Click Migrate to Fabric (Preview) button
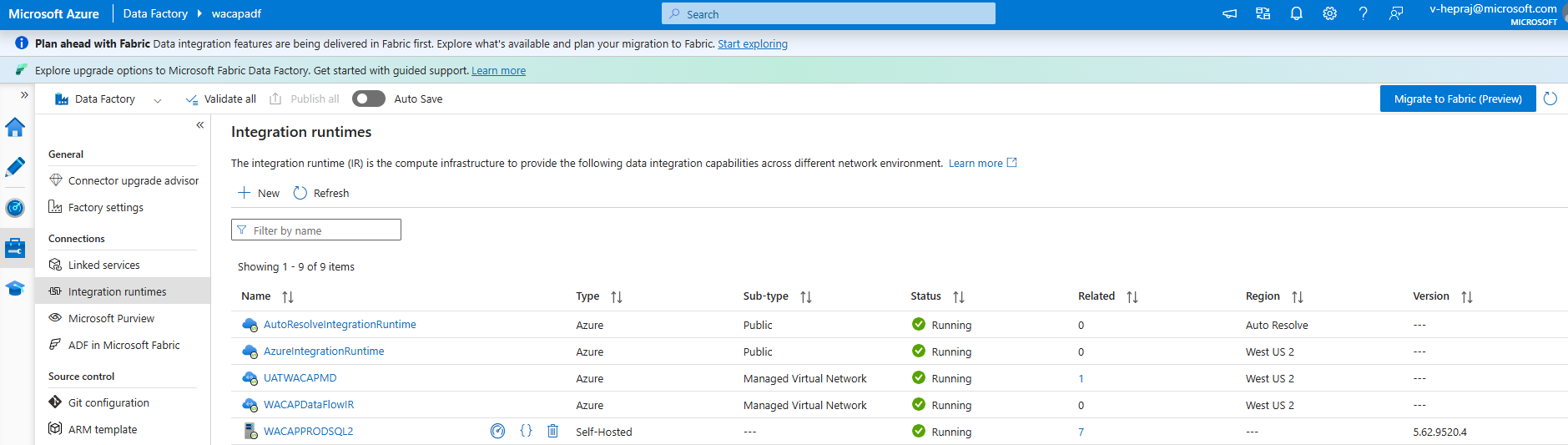1568x445 pixels. [x=1458, y=99]
